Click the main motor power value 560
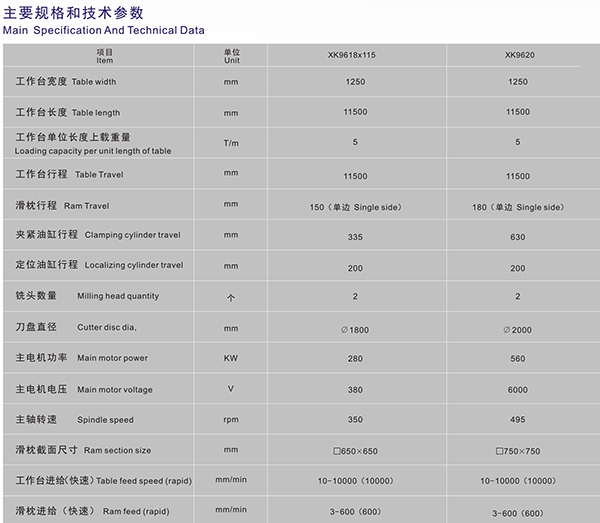Image resolution: width=600 pixels, height=523 pixels. tap(518, 359)
